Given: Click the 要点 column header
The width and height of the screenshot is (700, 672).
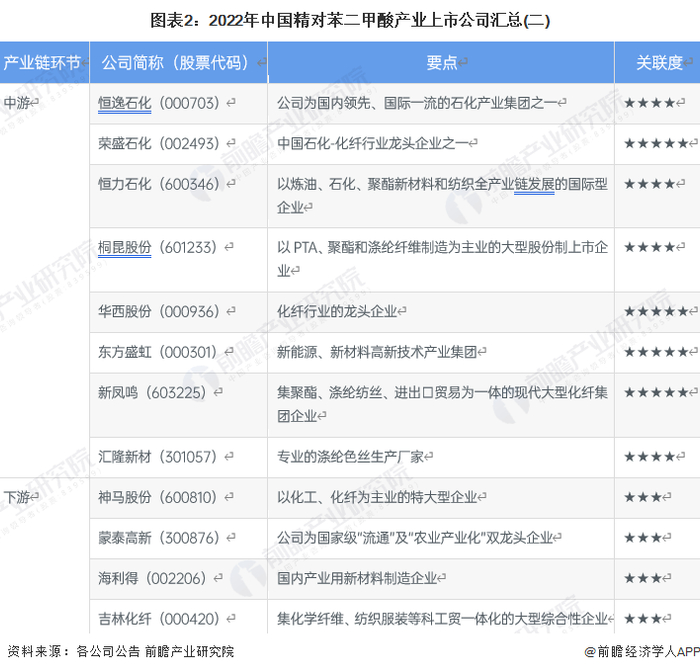Looking at the screenshot, I should click(x=442, y=63).
